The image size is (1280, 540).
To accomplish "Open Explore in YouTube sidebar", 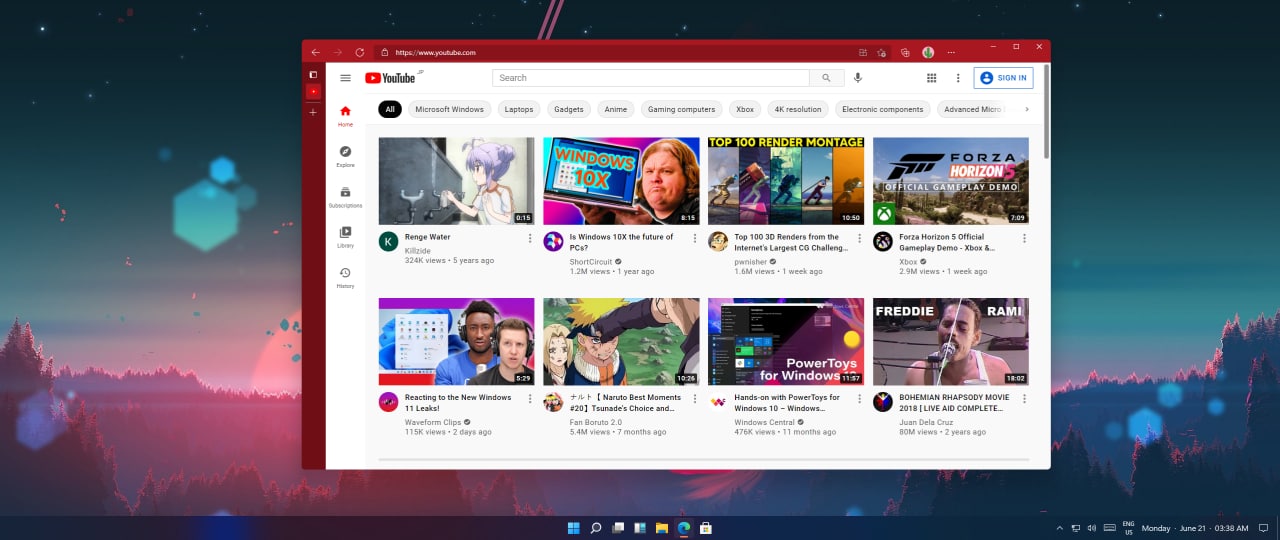I will [345, 156].
